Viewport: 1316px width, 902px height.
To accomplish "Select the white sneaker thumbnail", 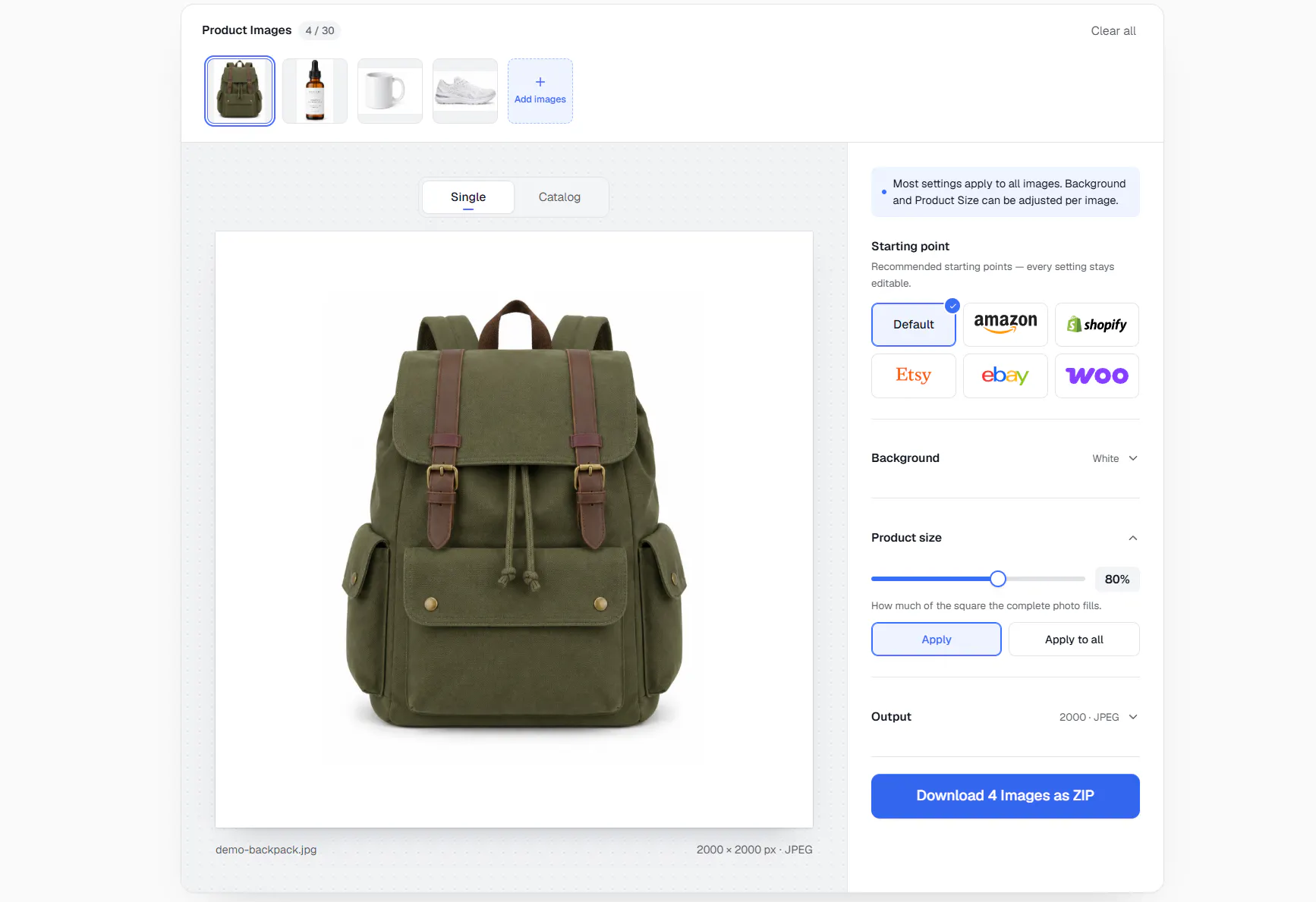I will pos(465,91).
